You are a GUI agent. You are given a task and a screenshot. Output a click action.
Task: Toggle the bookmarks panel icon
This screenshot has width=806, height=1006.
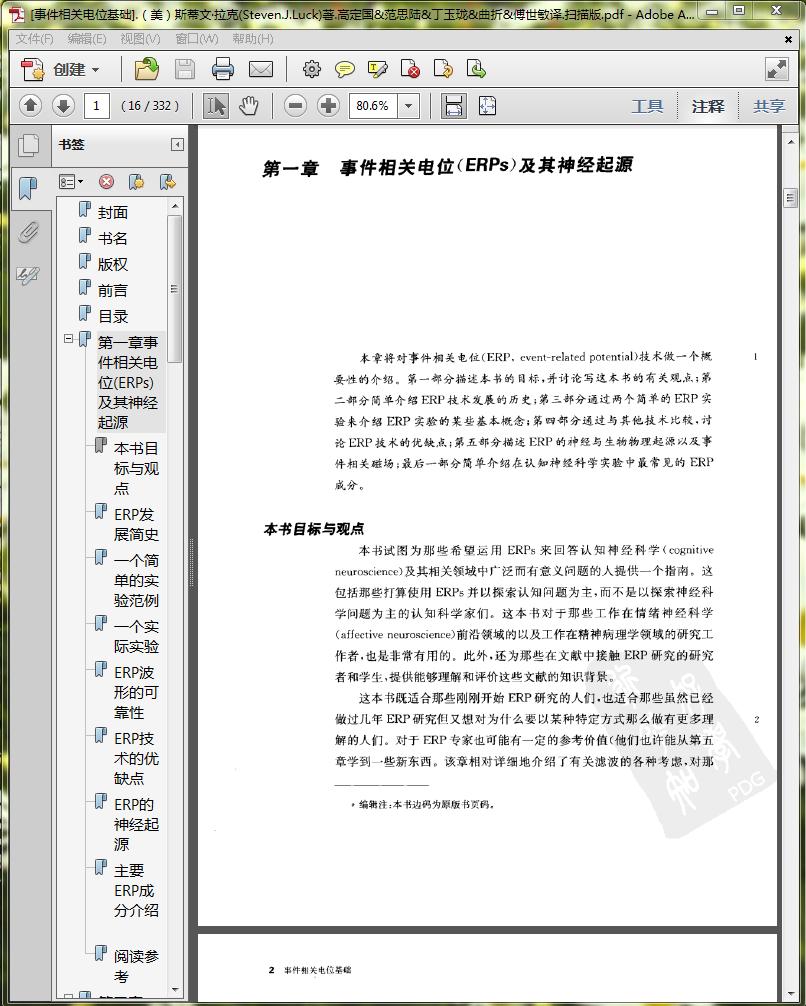click(28, 188)
